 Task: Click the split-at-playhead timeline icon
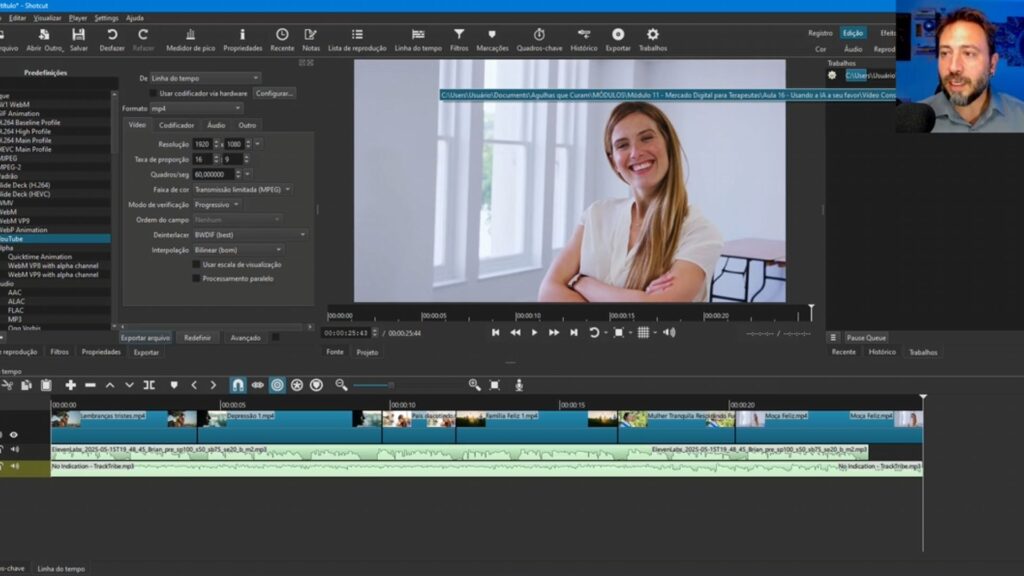pos(149,385)
